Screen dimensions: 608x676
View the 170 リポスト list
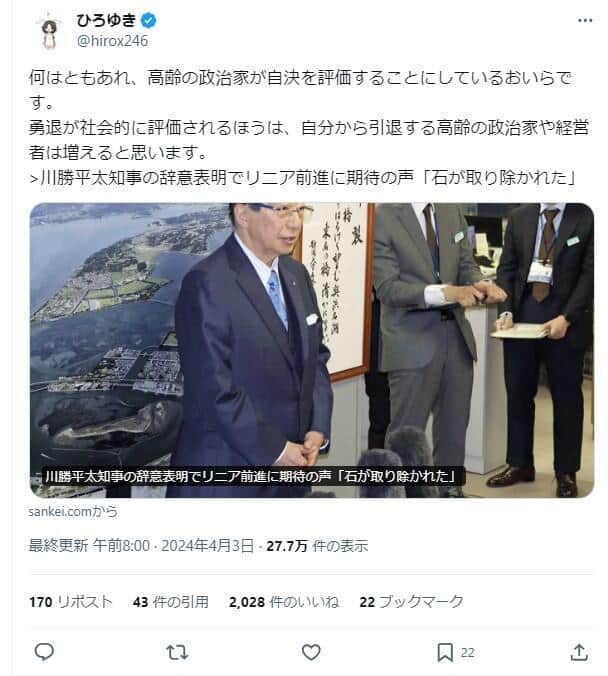pos(71,602)
